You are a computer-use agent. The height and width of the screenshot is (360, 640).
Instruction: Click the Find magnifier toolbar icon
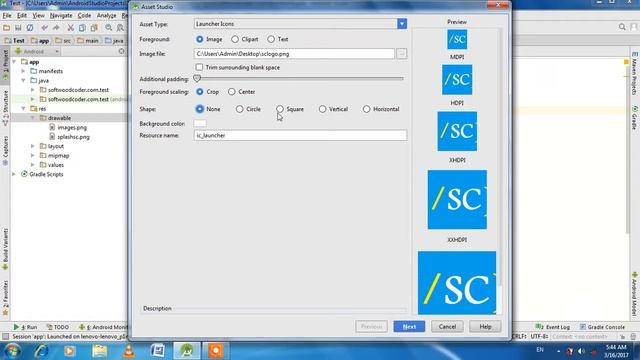tap(109, 28)
